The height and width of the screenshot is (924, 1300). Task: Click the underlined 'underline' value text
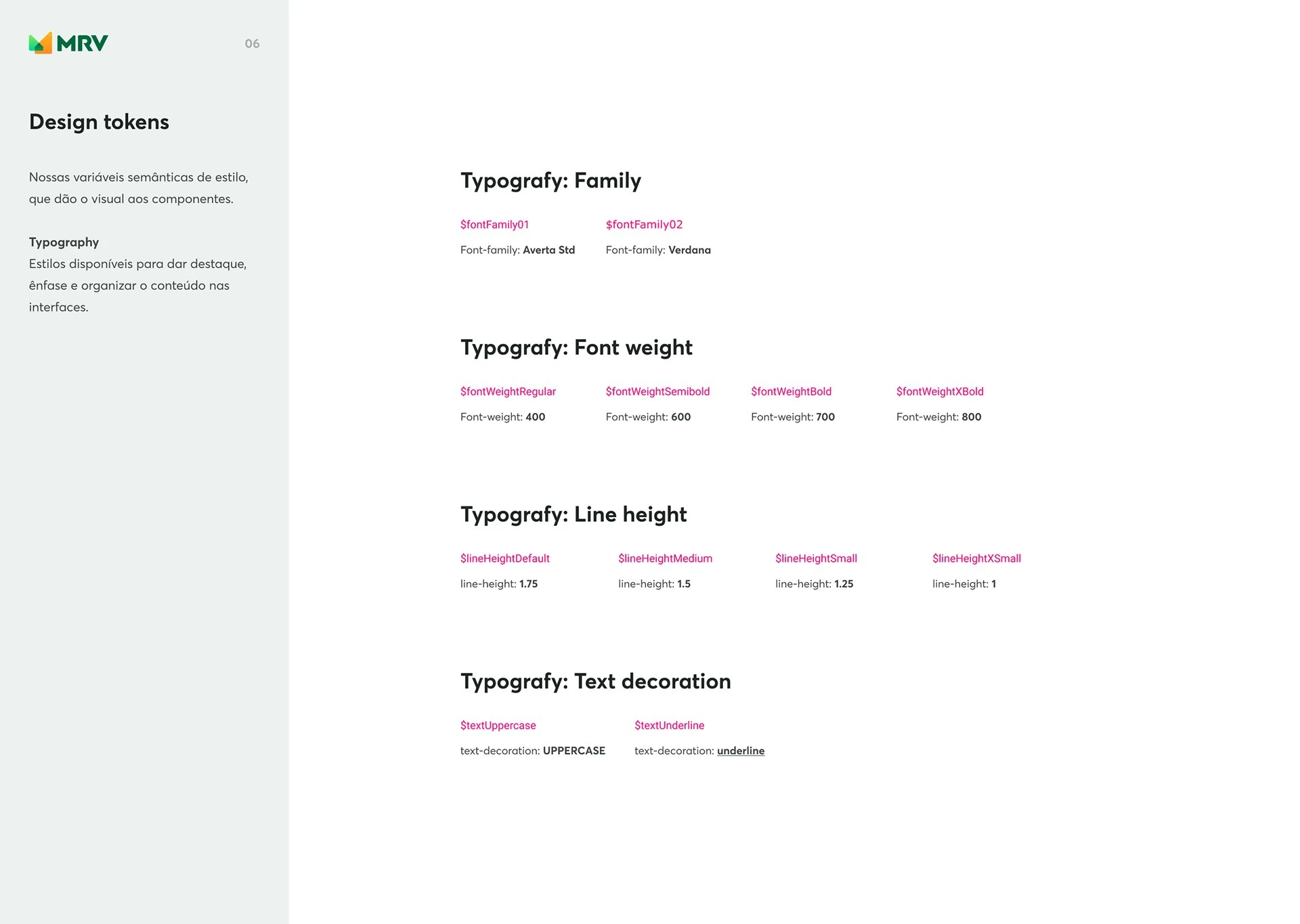tap(741, 751)
